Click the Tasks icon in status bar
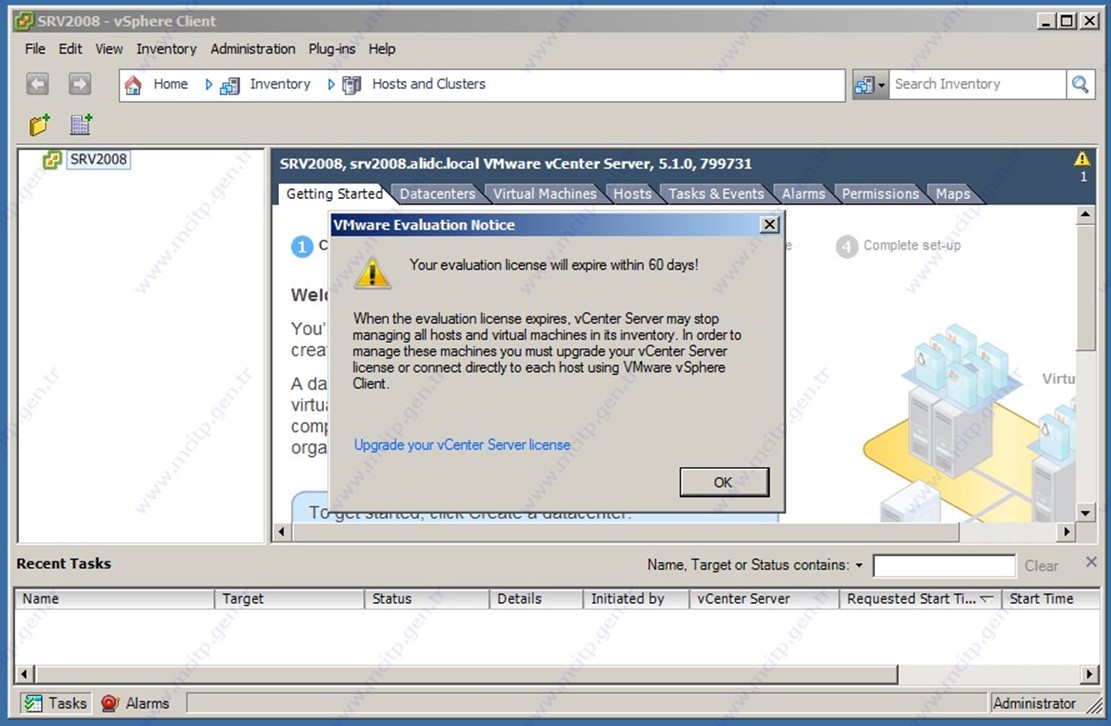1111x726 pixels. 33,703
